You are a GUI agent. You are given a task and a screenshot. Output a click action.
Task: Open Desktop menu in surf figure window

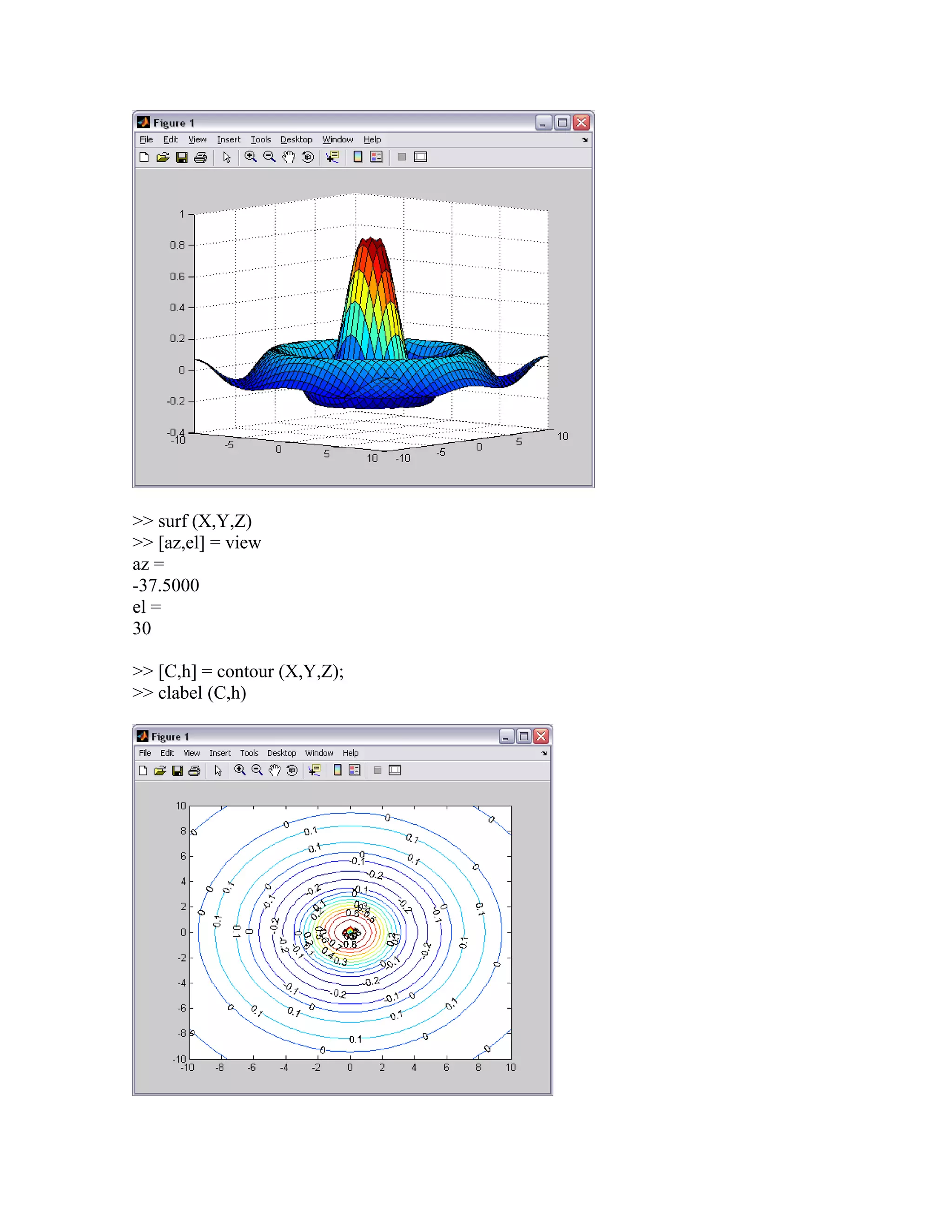click(296, 139)
